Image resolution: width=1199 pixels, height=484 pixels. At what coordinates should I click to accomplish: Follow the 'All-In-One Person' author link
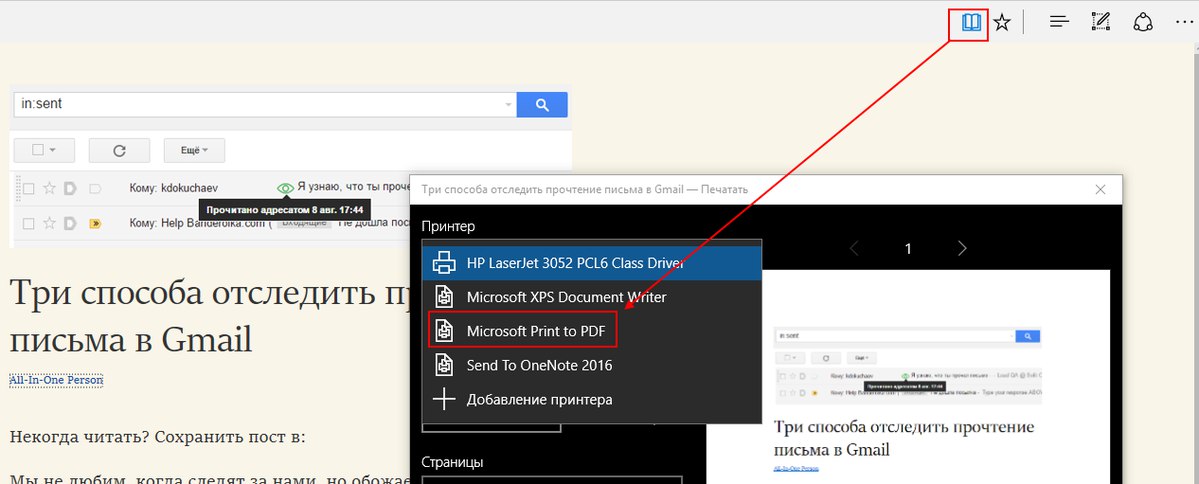56,380
